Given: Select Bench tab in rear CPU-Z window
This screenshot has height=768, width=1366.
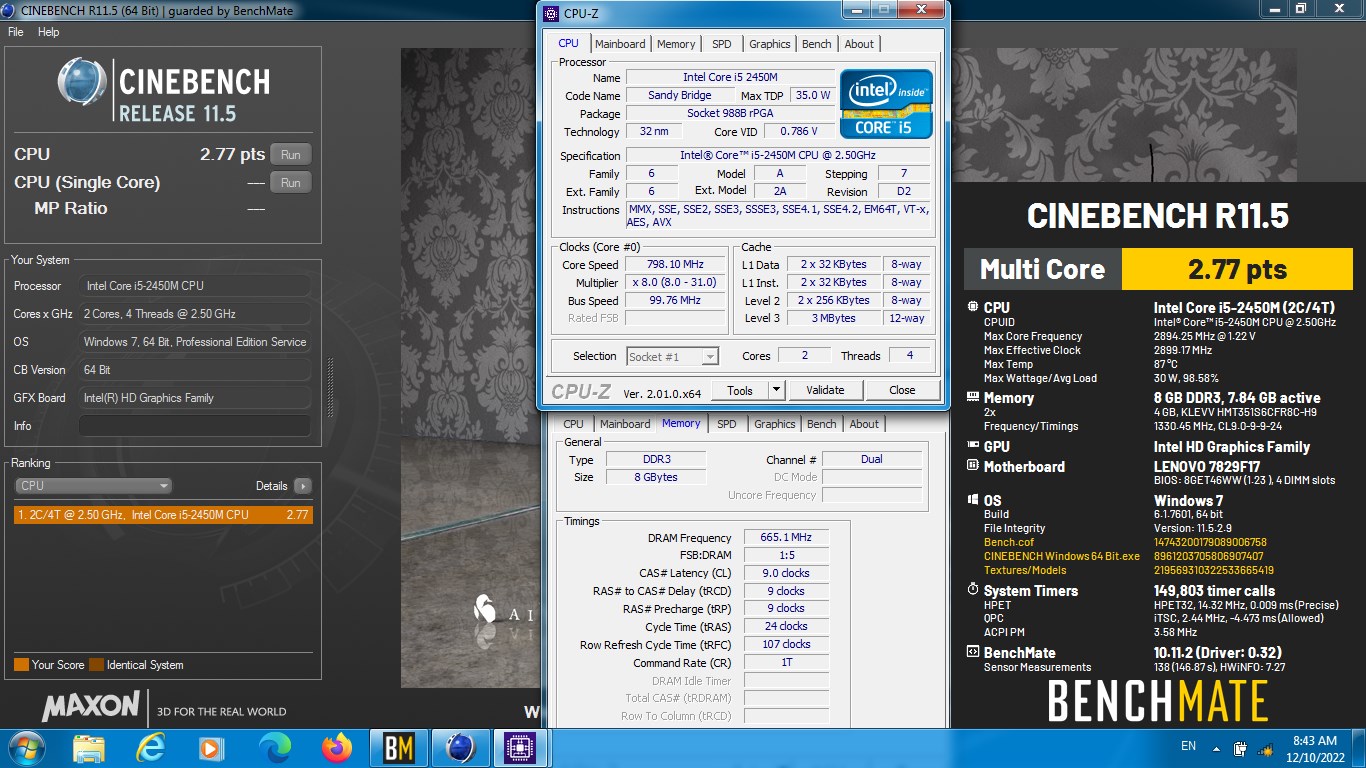Looking at the screenshot, I should click(x=822, y=424).
